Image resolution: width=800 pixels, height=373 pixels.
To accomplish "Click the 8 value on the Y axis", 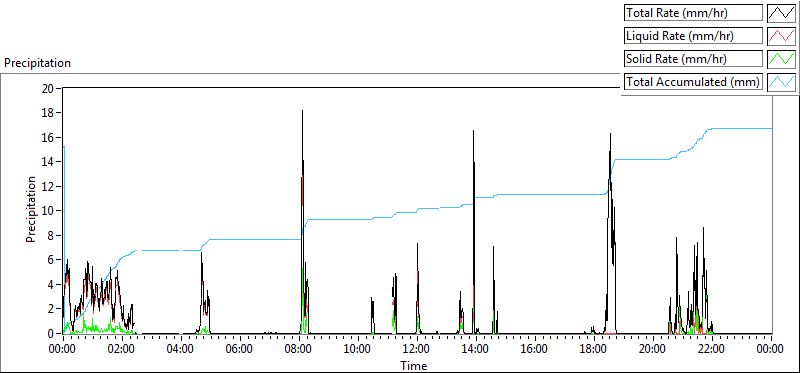I will pyautogui.click(x=51, y=235).
